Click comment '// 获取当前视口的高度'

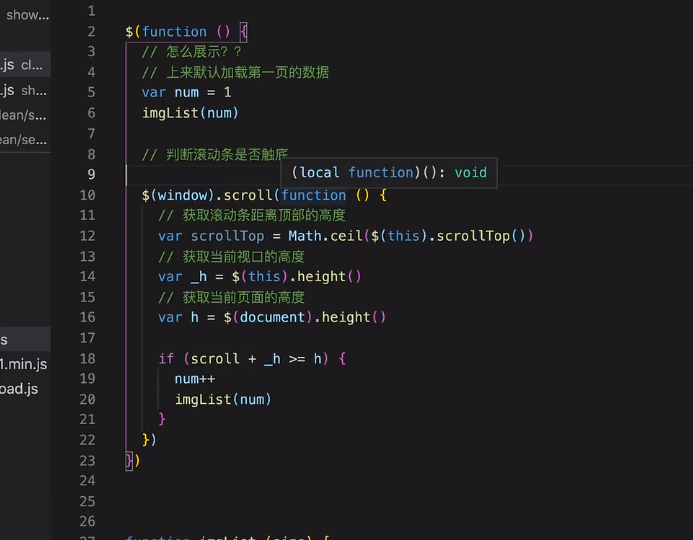click(231, 256)
